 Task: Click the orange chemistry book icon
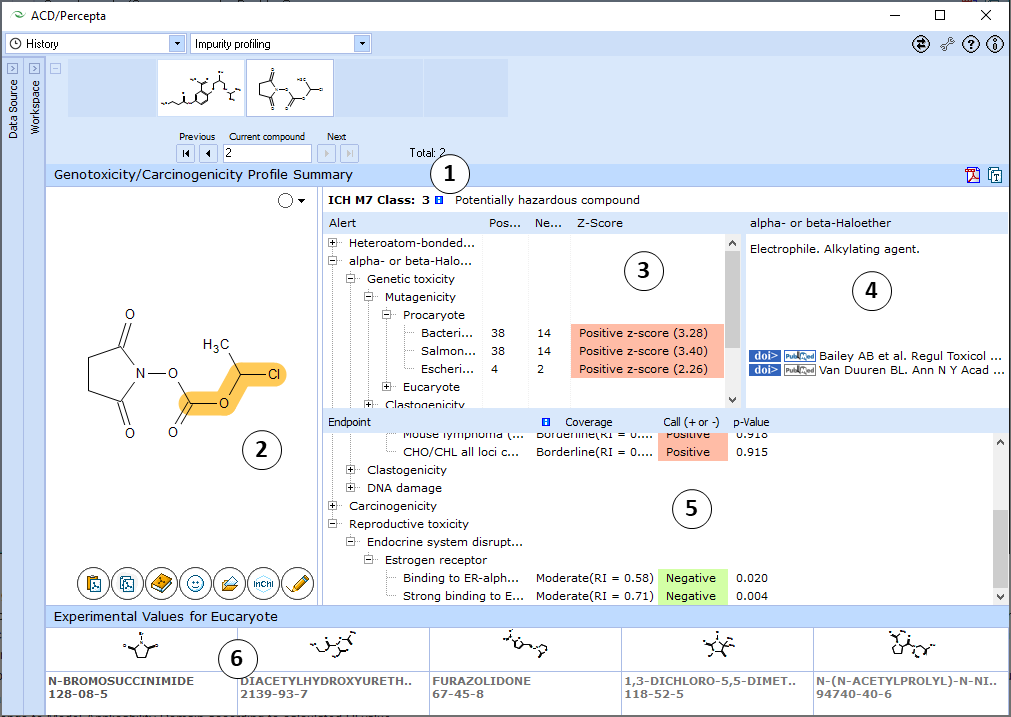(x=161, y=583)
